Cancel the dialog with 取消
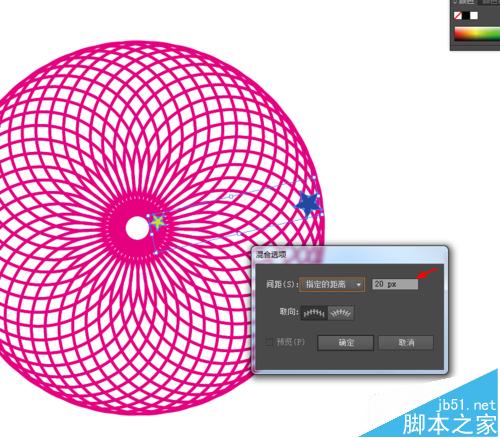The height and width of the screenshot is (439, 500). pyautogui.click(x=406, y=343)
